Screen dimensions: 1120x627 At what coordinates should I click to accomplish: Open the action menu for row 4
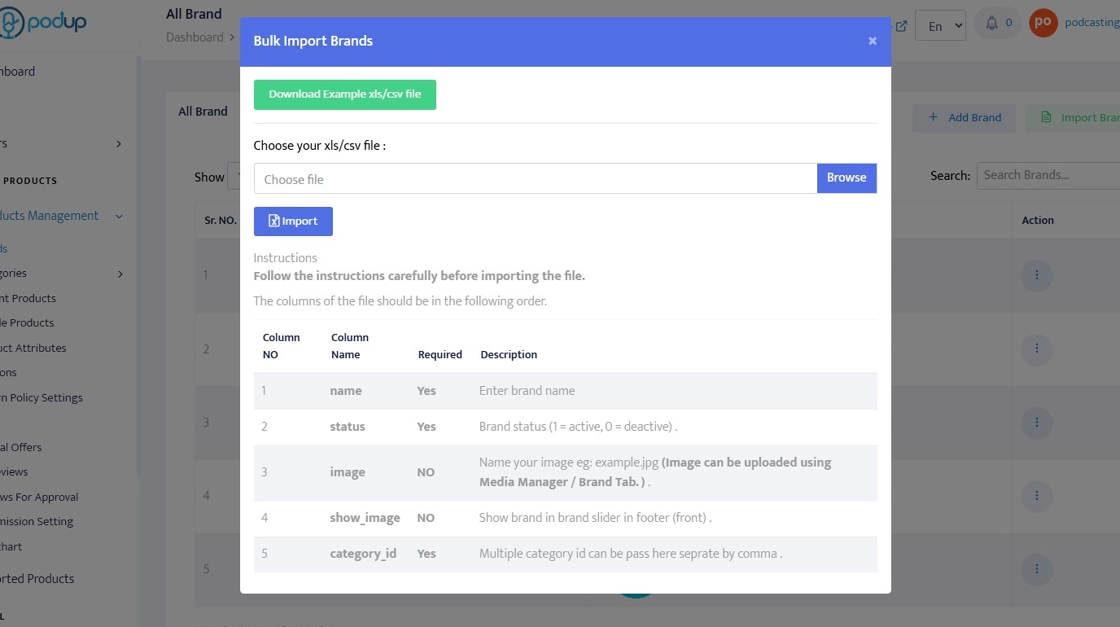click(x=1036, y=496)
